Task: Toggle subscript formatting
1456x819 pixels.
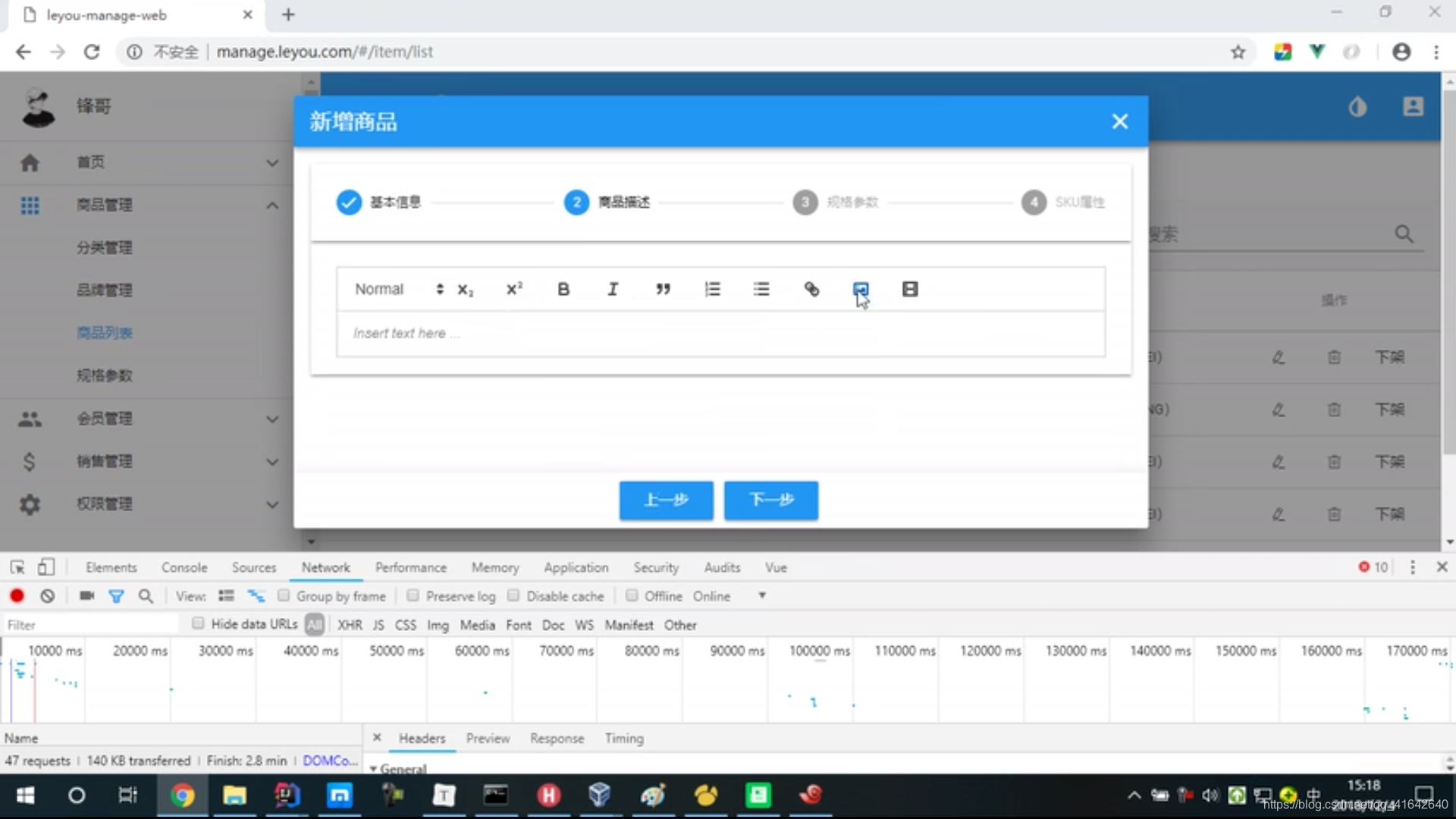Action: (x=465, y=290)
